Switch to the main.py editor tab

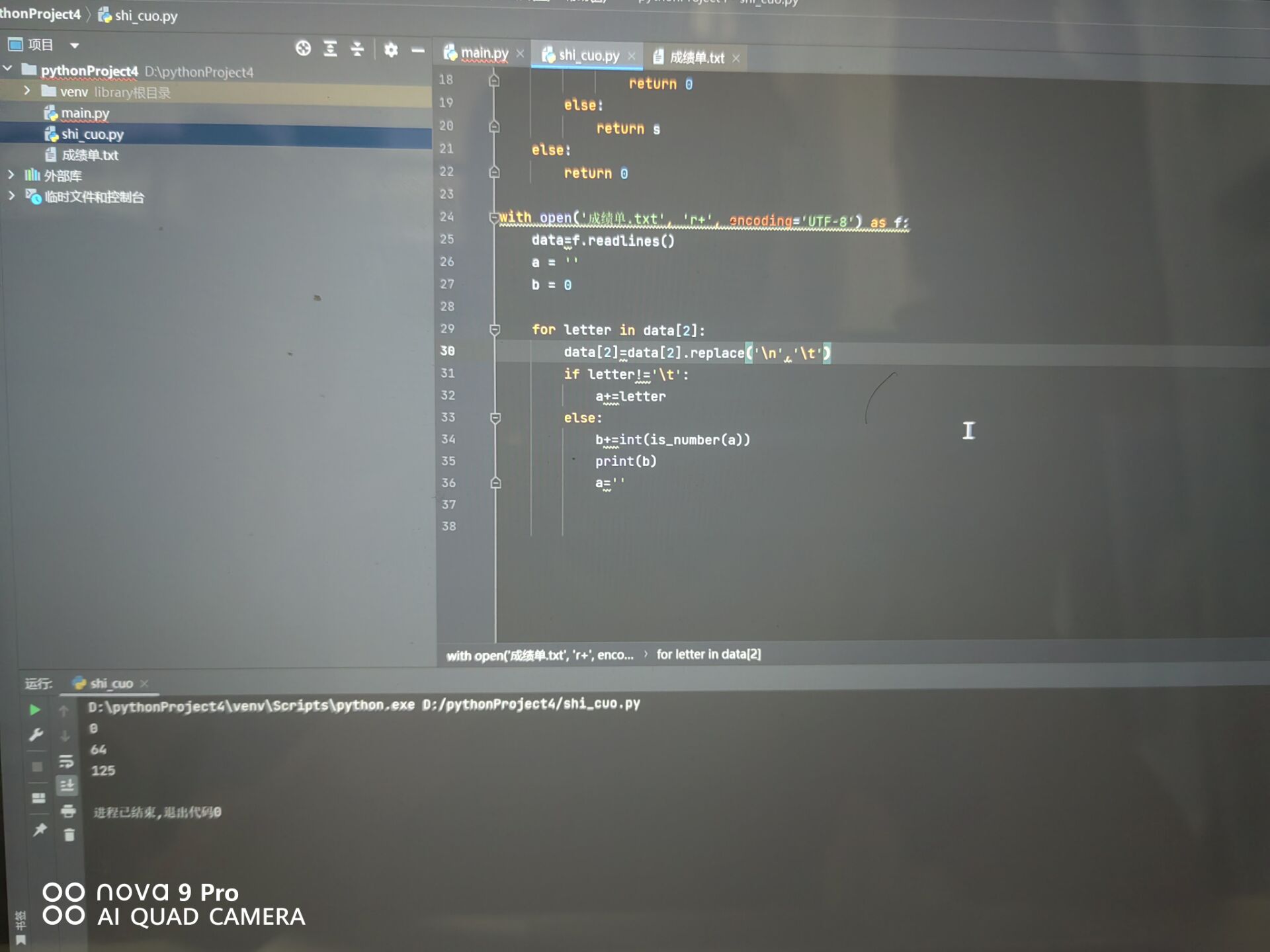[x=484, y=53]
